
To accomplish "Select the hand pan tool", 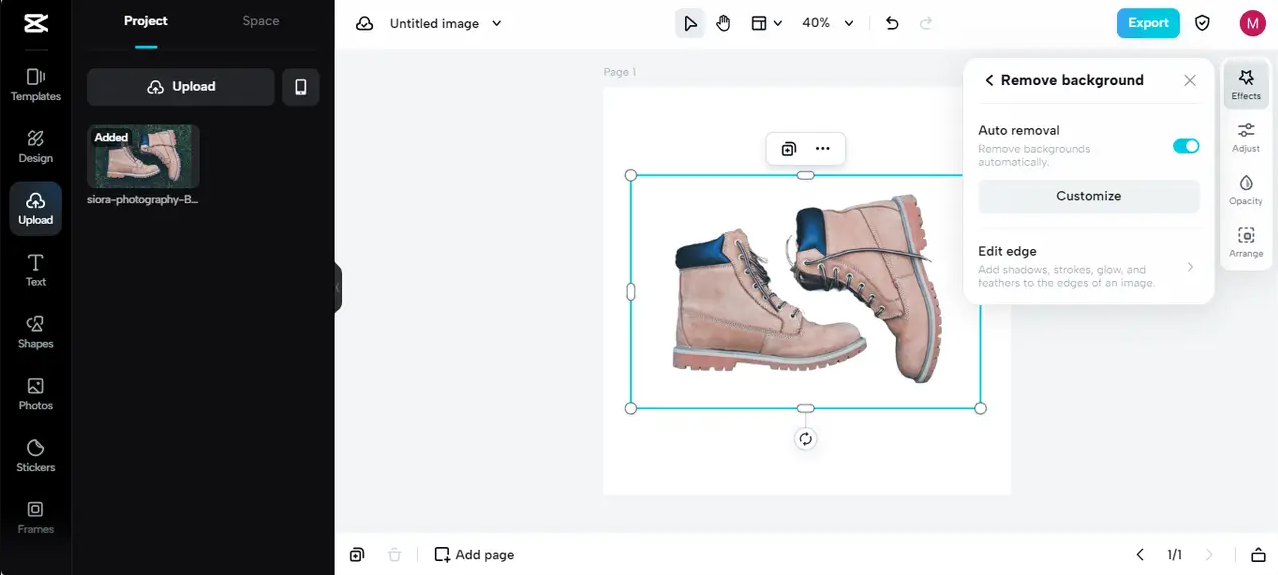I will pos(723,23).
